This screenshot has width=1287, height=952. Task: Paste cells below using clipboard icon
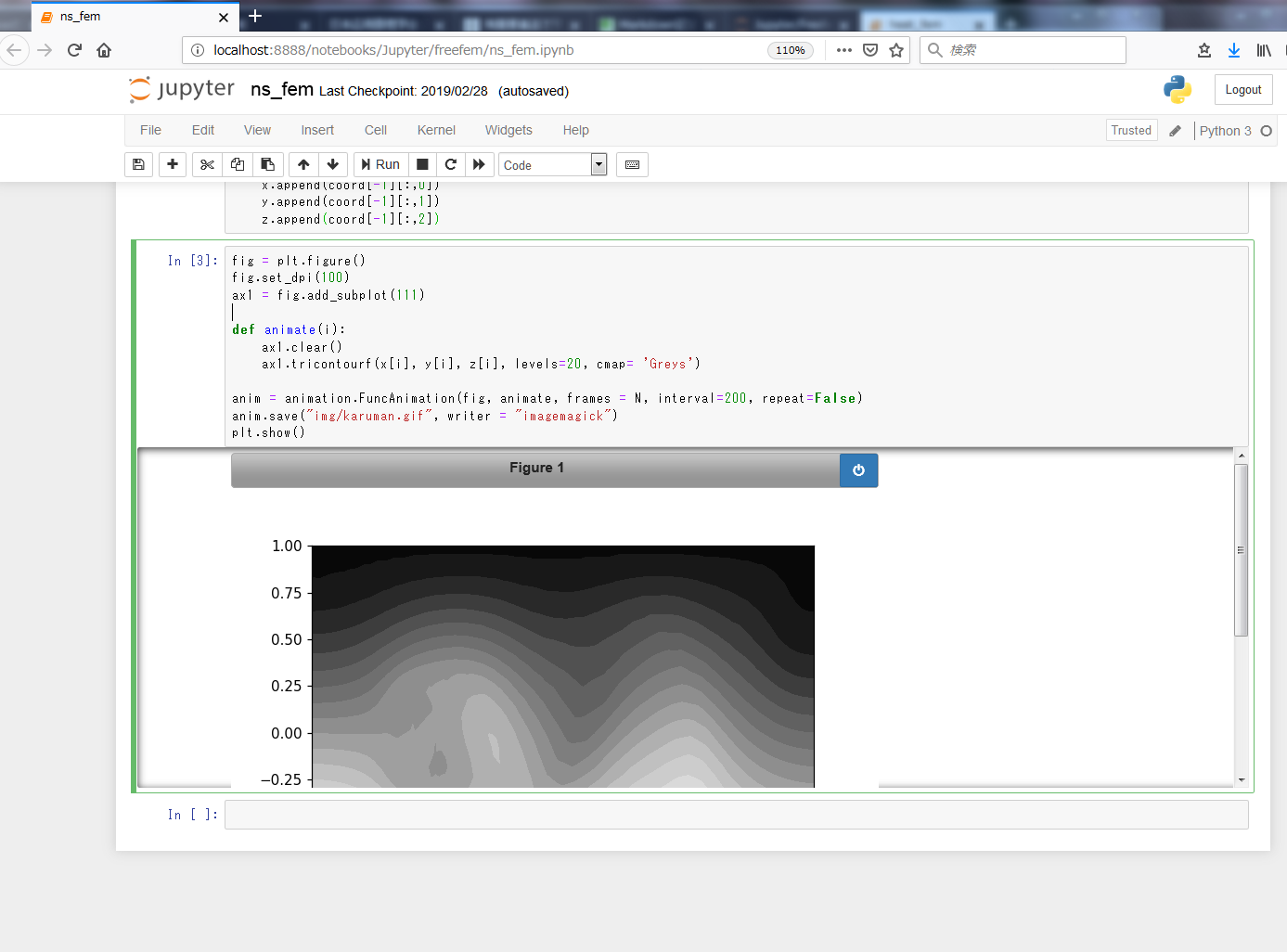tap(268, 164)
